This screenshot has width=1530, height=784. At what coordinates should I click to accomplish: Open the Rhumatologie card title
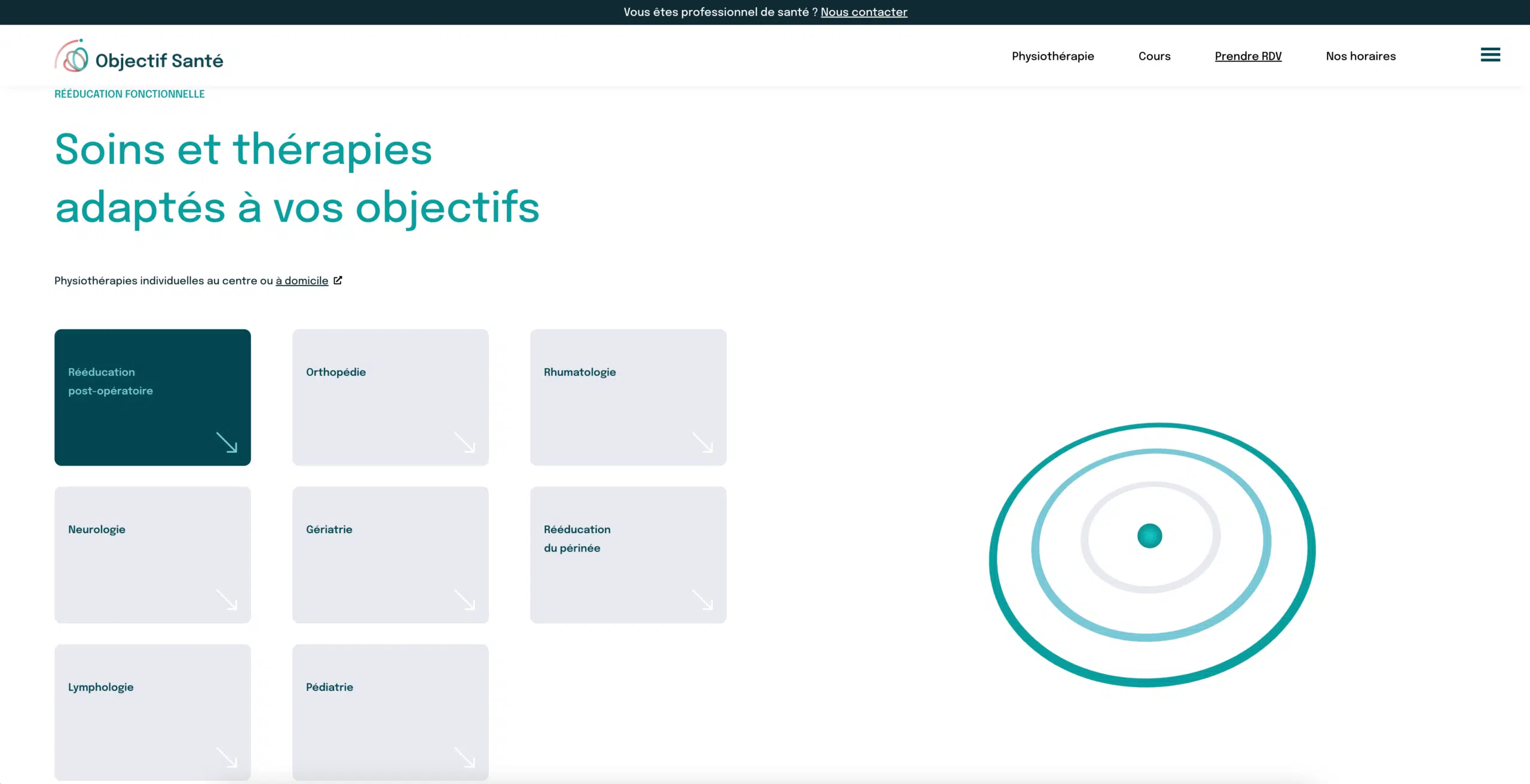pyautogui.click(x=580, y=372)
